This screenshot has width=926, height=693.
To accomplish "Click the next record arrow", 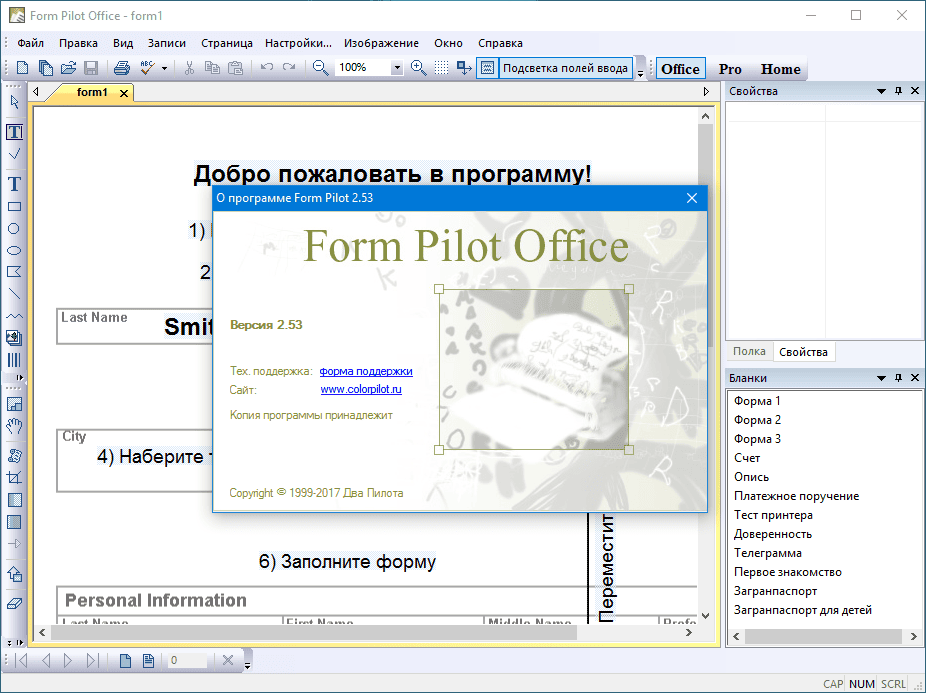I will pos(68,661).
